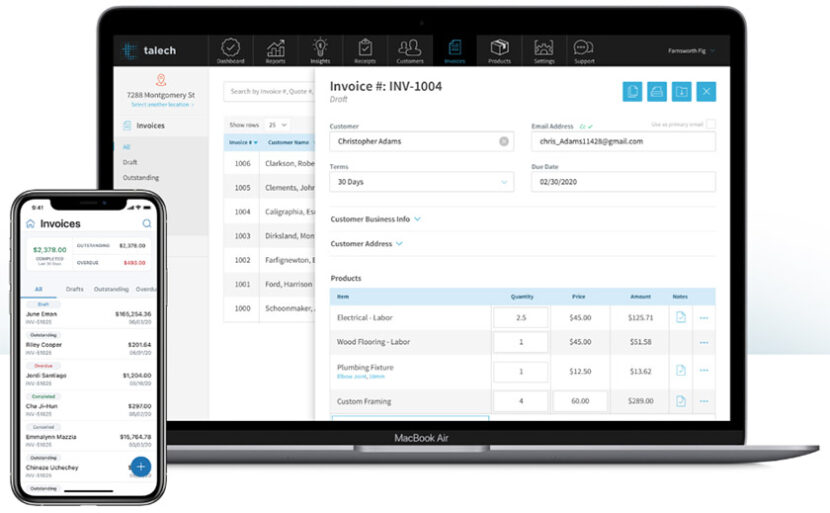Open the Products box icon

[499, 50]
